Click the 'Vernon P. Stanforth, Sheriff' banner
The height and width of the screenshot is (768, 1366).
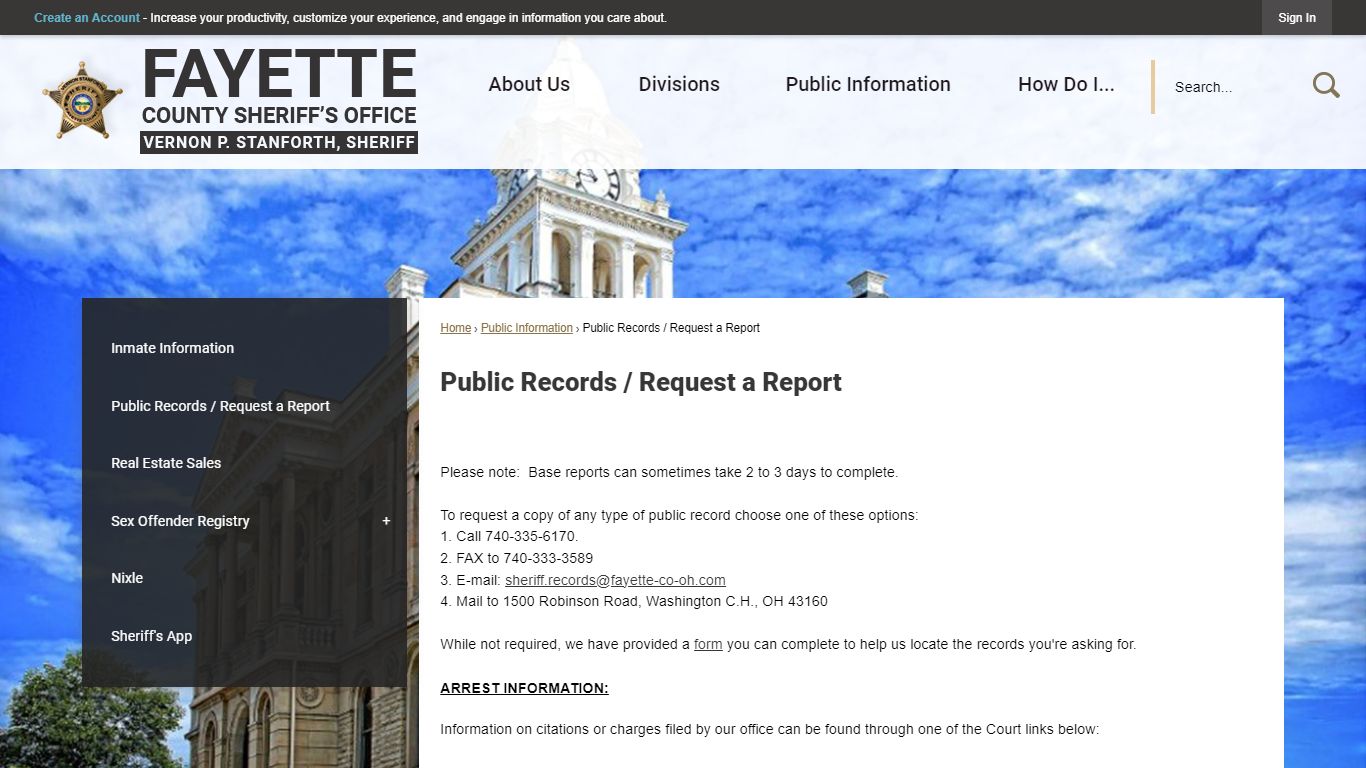[279, 142]
